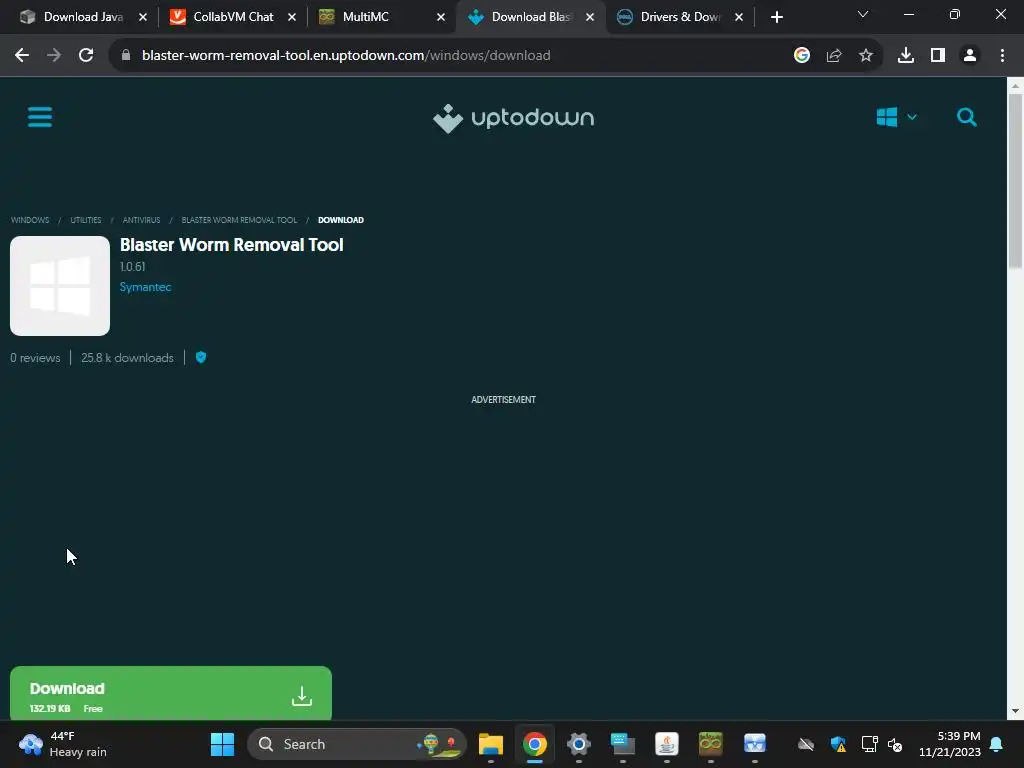Click the Google icon in address bar
1024x768 pixels.
pyautogui.click(x=802, y=56)
